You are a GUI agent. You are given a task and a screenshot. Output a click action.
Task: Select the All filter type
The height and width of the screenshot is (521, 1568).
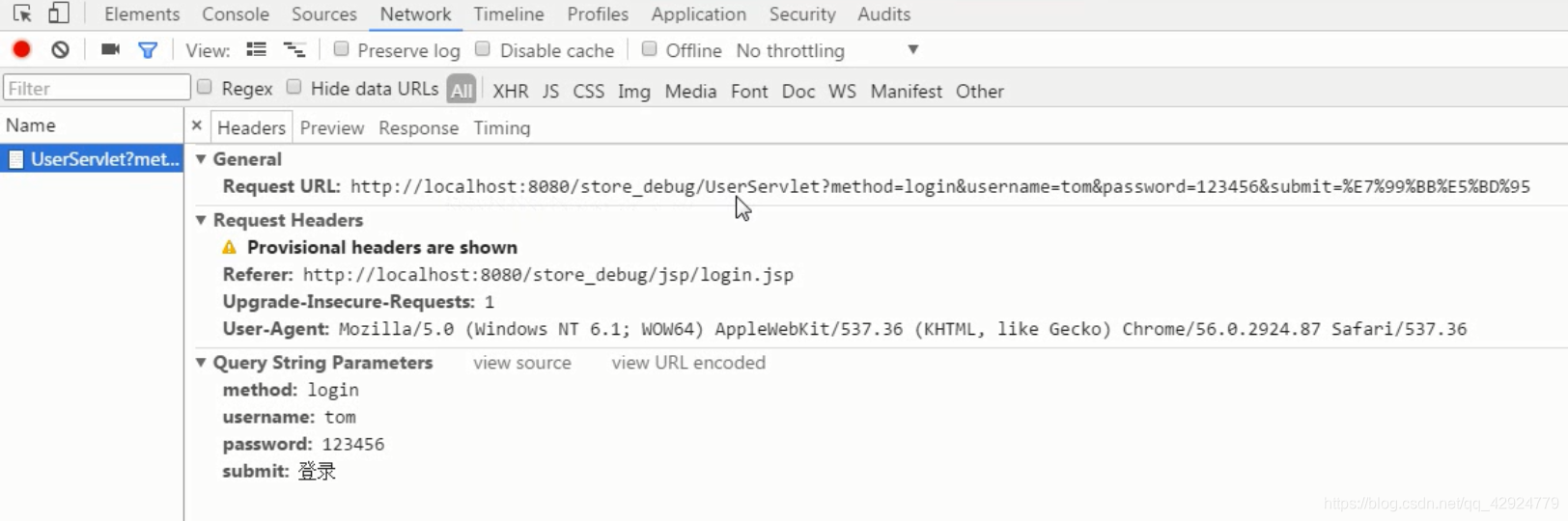pyautogui.click(x=462, y=90)
